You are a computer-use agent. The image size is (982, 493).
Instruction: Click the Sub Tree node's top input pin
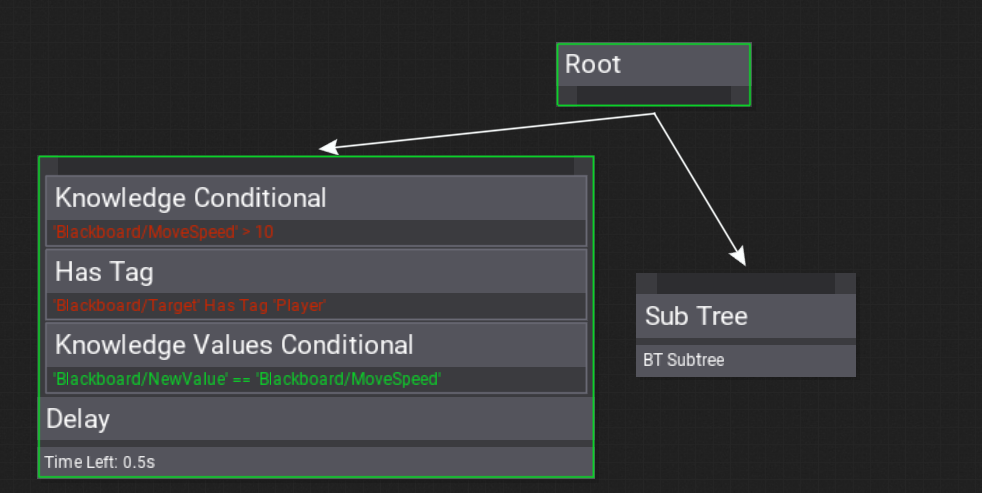pos(746,284)
